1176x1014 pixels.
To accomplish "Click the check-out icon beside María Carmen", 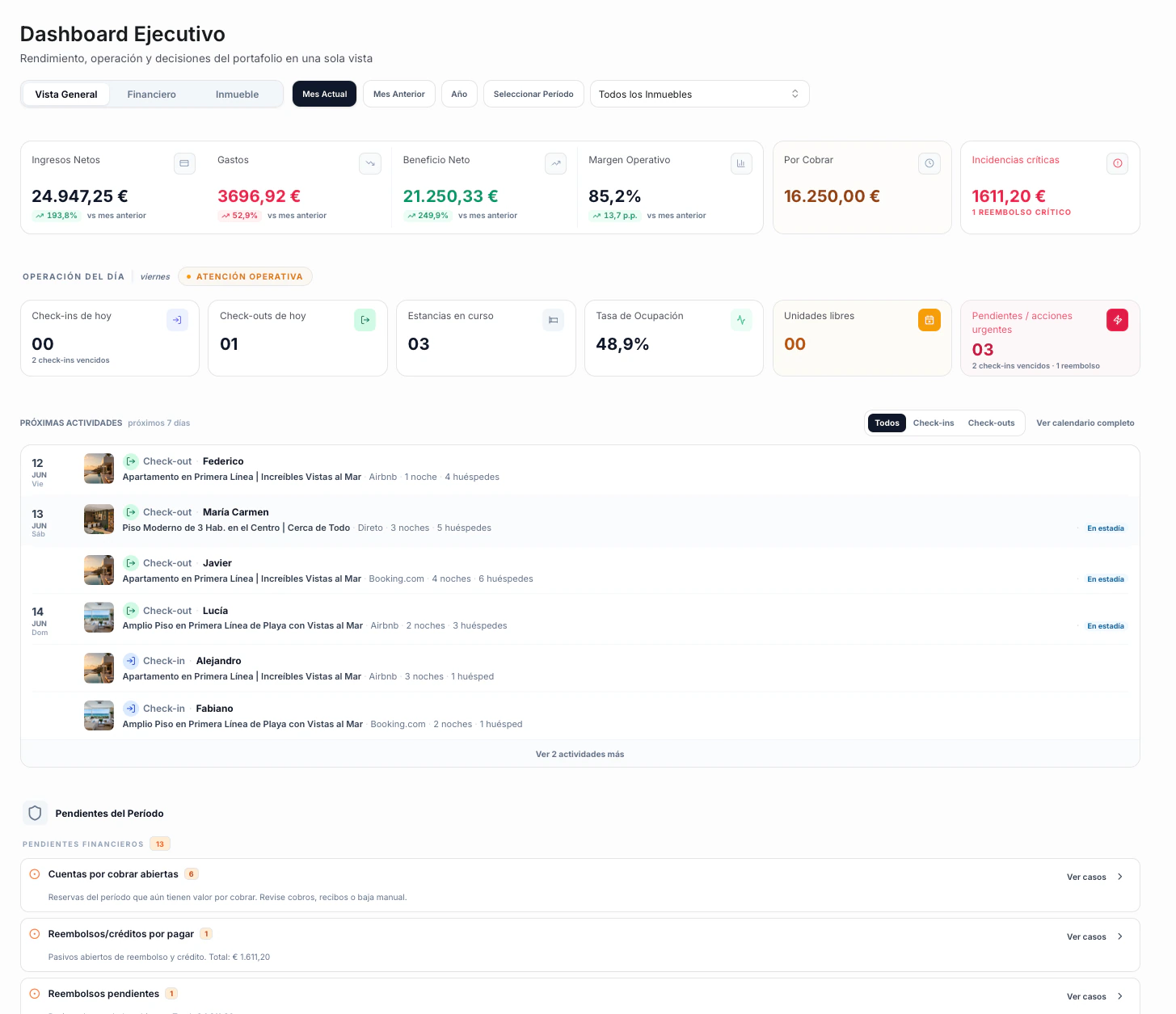I will [131, 512].
